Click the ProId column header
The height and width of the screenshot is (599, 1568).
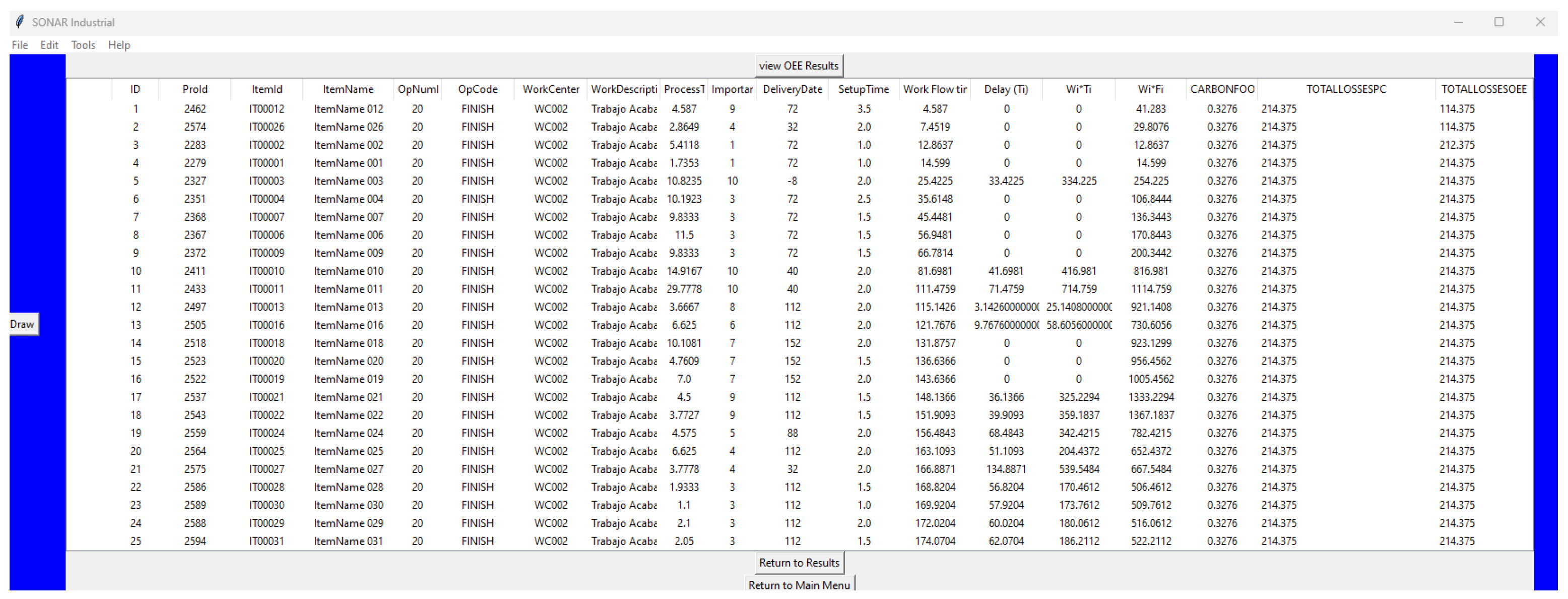pos(195,89)
